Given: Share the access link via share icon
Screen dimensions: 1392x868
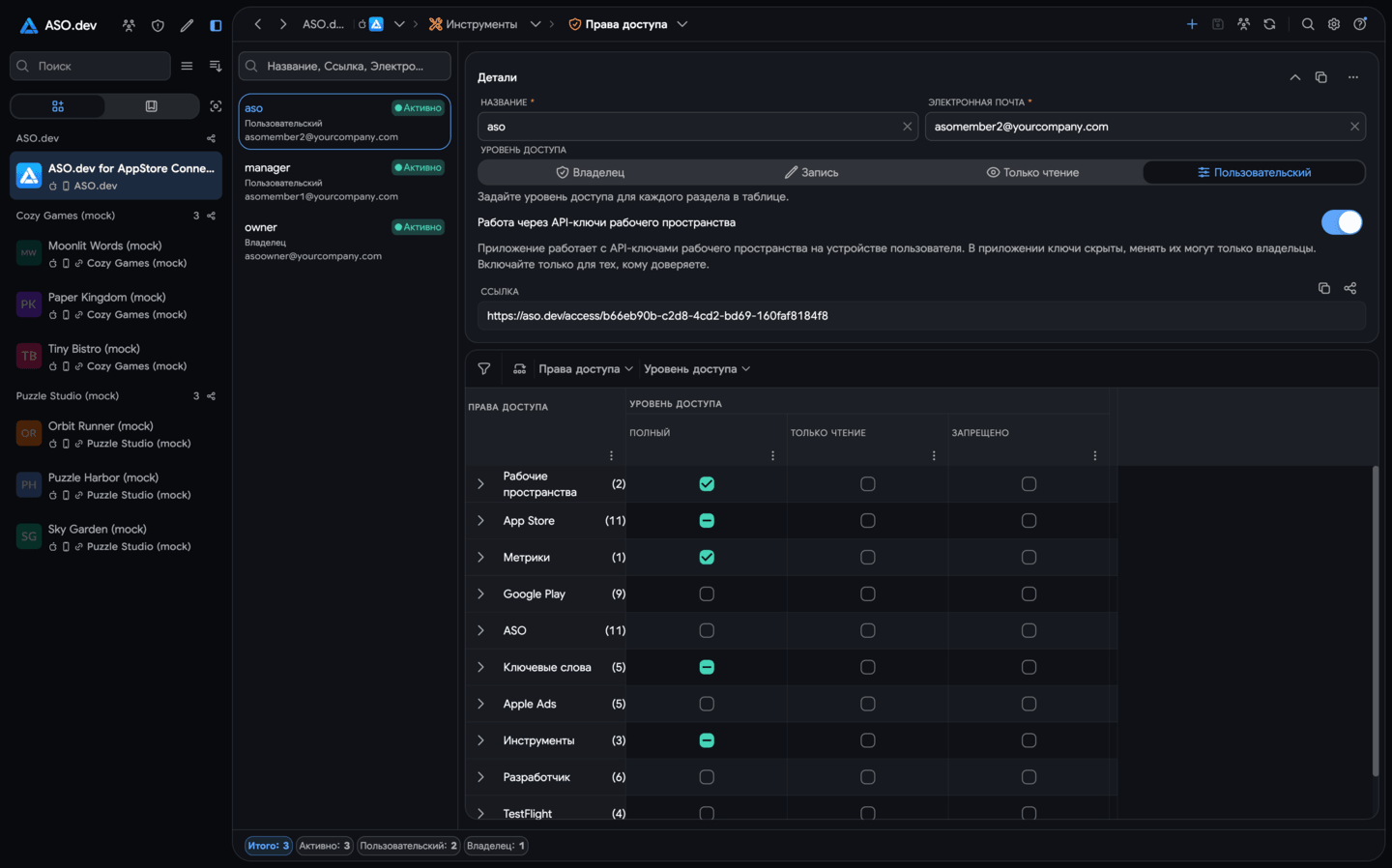Looking at the screenshot, I should tap(1350, 288).
